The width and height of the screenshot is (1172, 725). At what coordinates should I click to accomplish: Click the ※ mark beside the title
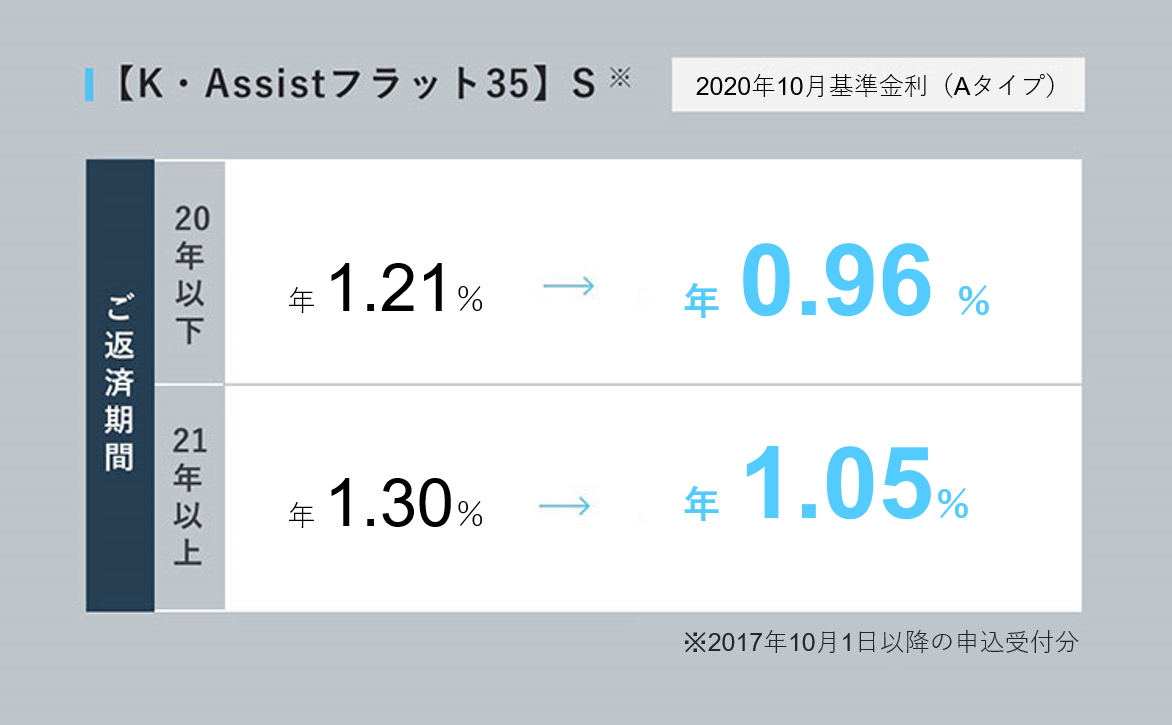point(620,77)
